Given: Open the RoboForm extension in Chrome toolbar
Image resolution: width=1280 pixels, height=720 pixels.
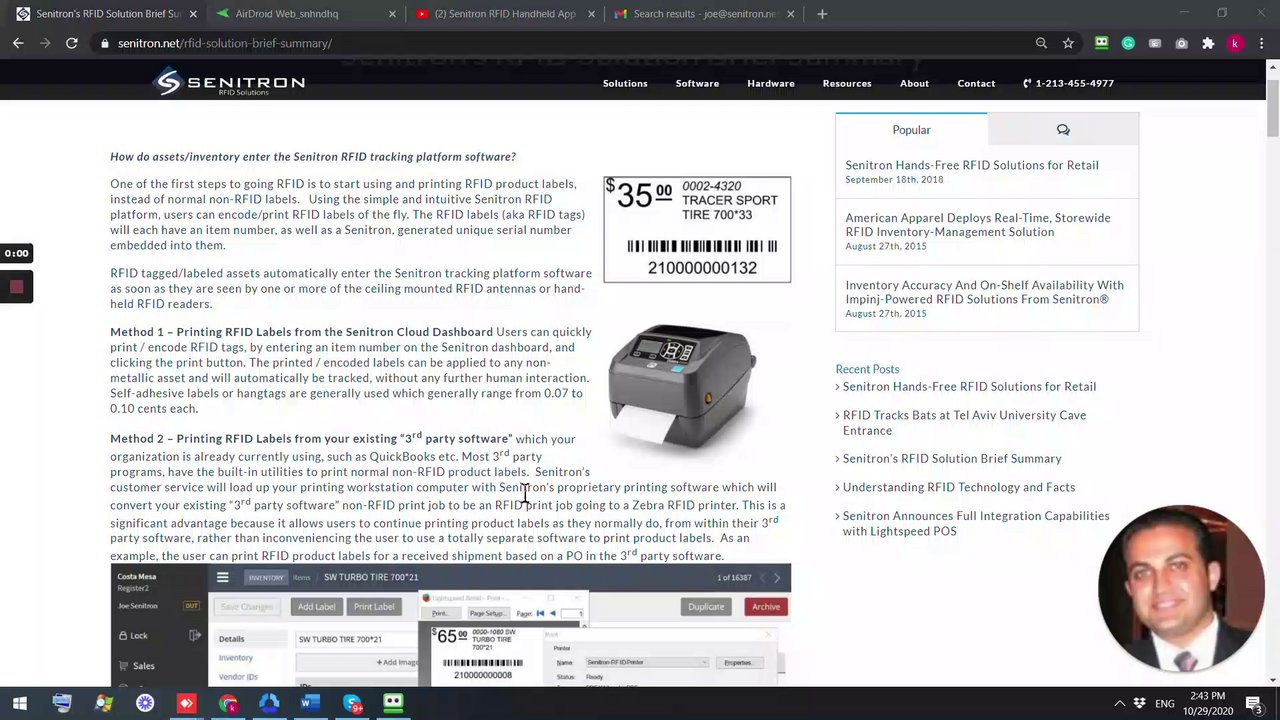Looking at the screenshot, I should tap(1101, 43).
